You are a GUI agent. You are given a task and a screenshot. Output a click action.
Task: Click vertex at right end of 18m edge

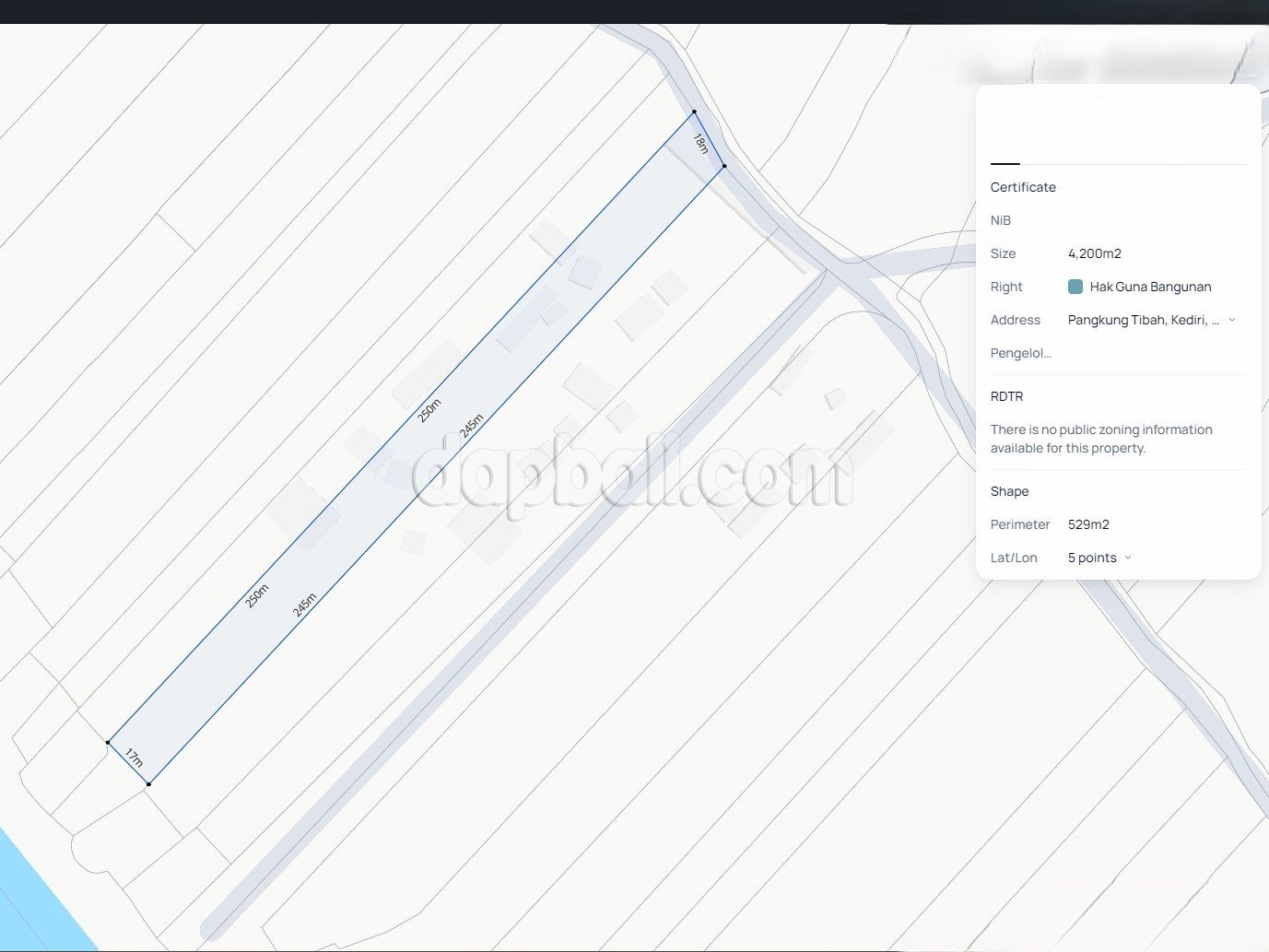coord(724,166)
